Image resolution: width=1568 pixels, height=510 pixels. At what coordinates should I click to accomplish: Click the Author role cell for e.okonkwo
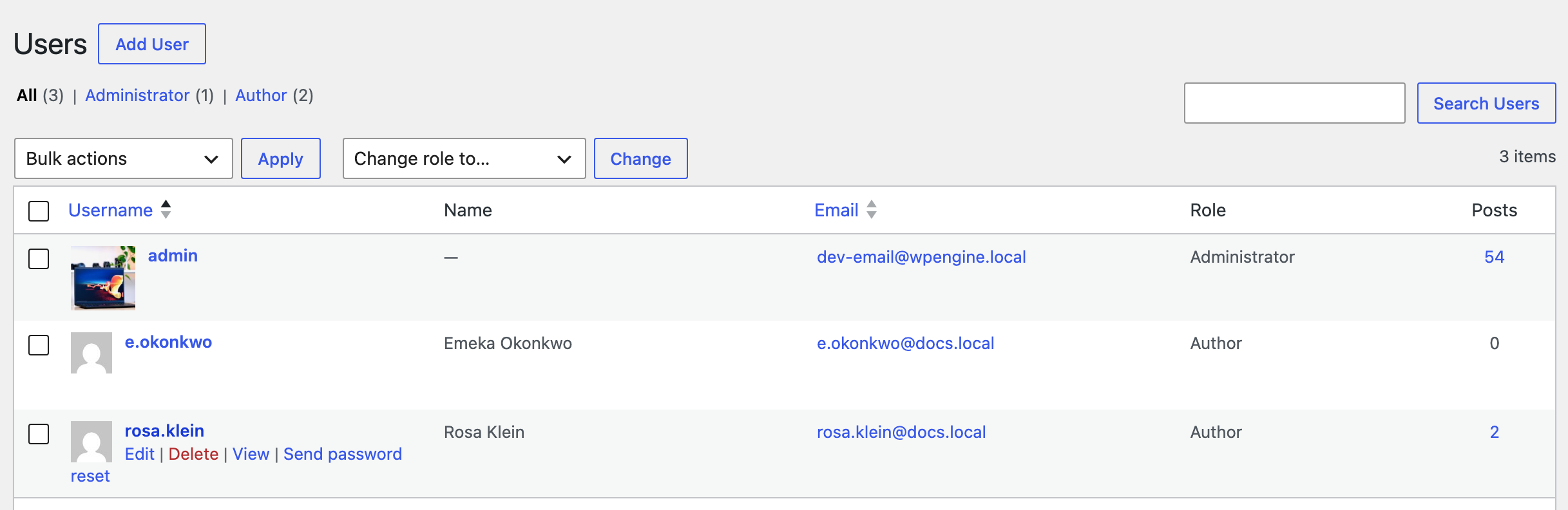(x=1216, y=343)
